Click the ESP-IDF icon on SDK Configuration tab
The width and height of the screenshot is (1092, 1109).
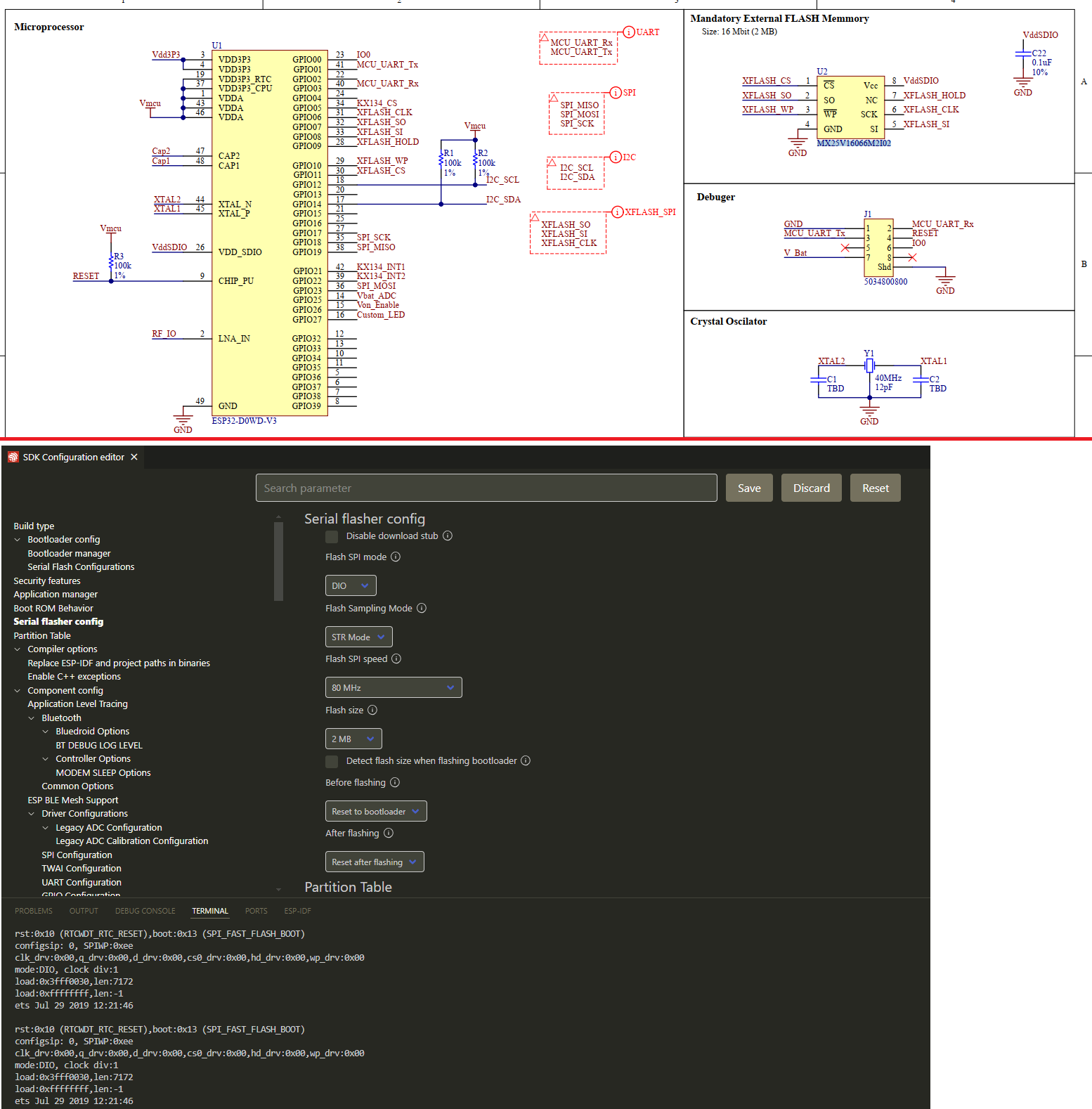(13, 457)
